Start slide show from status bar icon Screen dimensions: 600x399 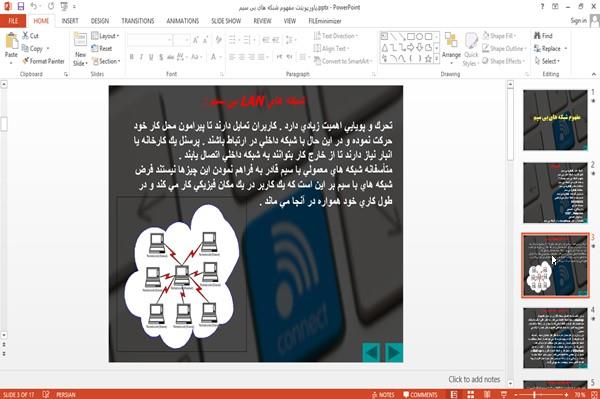click(504, 394)
